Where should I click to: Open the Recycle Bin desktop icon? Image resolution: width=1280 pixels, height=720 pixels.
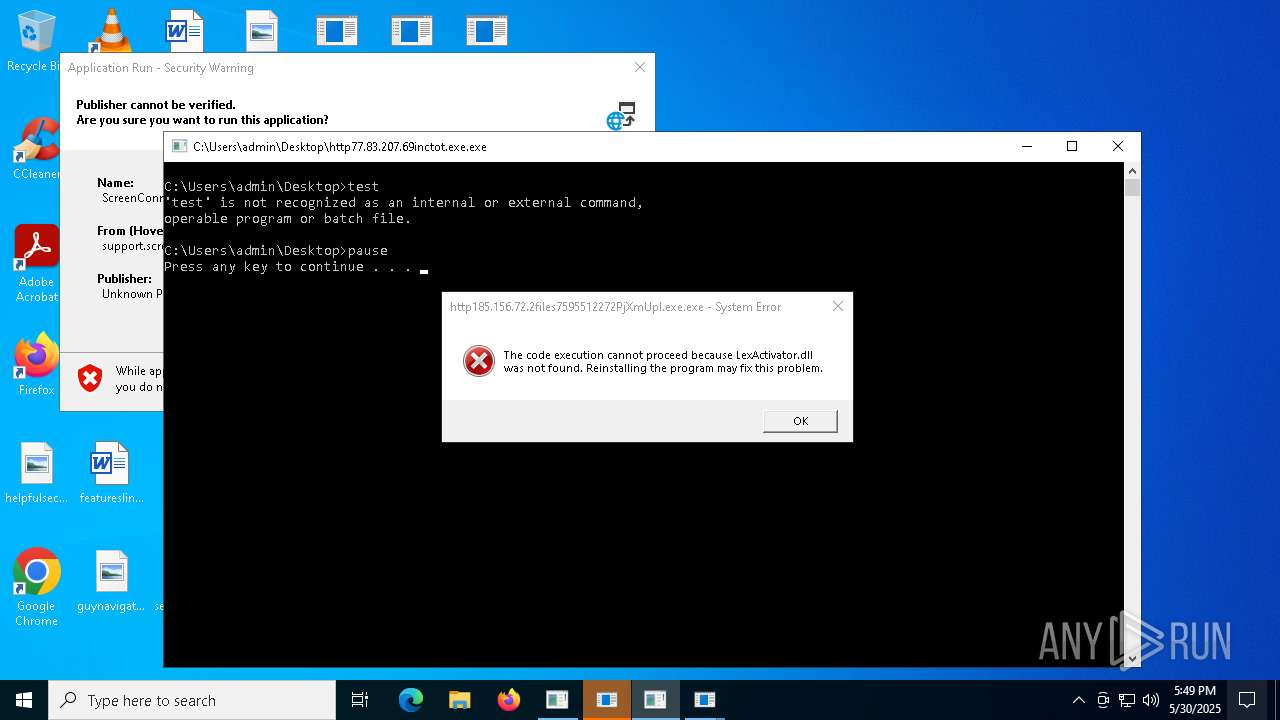point(36,40)
